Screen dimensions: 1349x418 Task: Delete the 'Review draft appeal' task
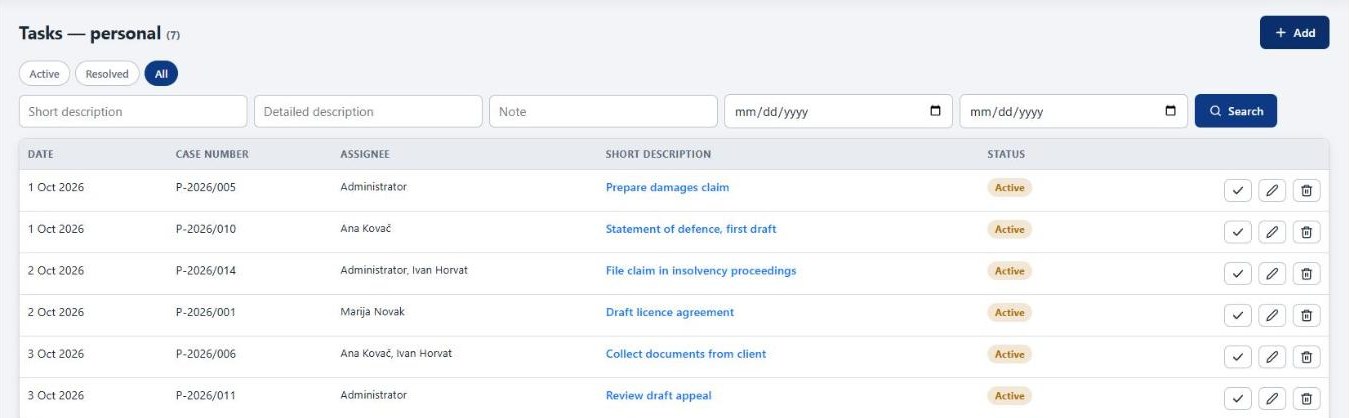[x=1306, y=399]
